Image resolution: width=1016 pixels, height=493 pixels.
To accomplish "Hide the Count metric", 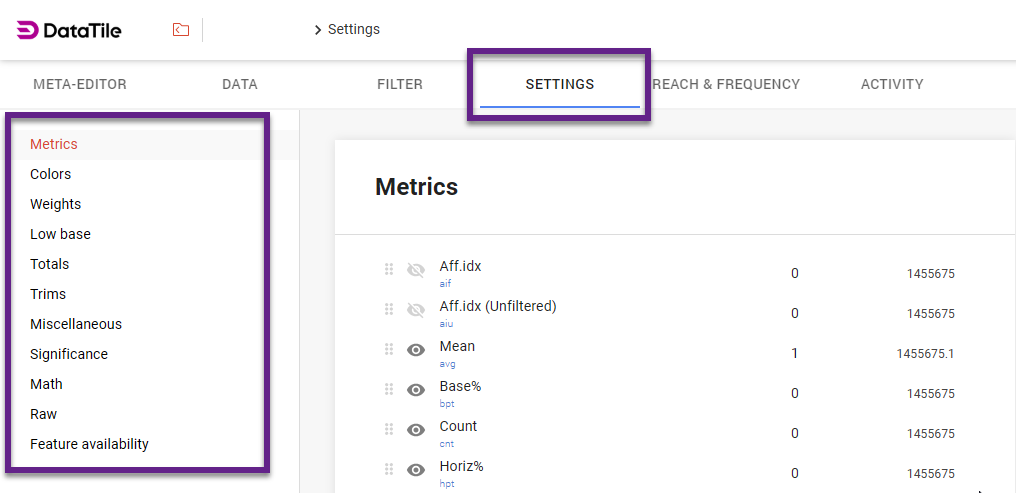I will point(416,430).
